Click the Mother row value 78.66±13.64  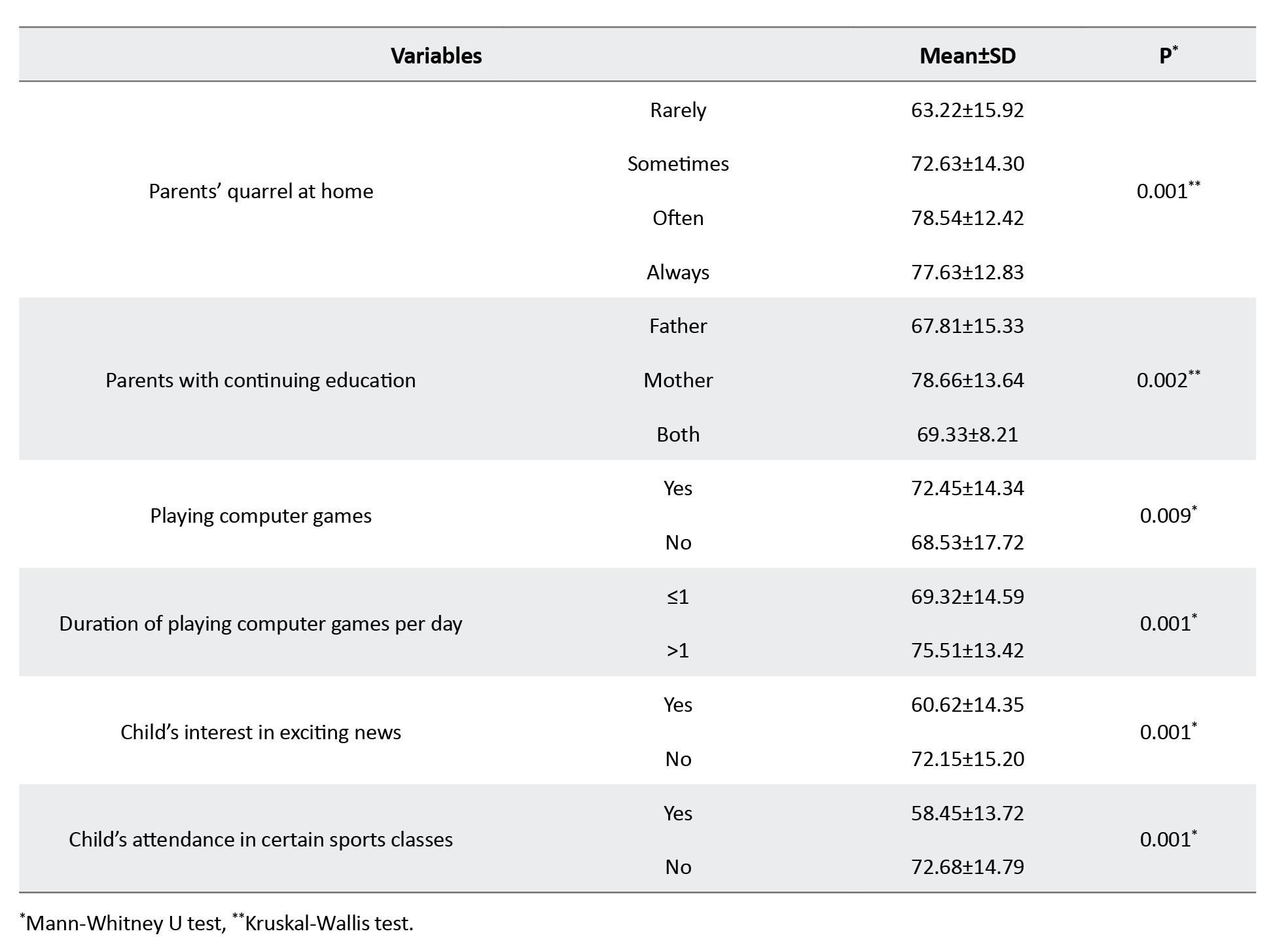point(967,380)
